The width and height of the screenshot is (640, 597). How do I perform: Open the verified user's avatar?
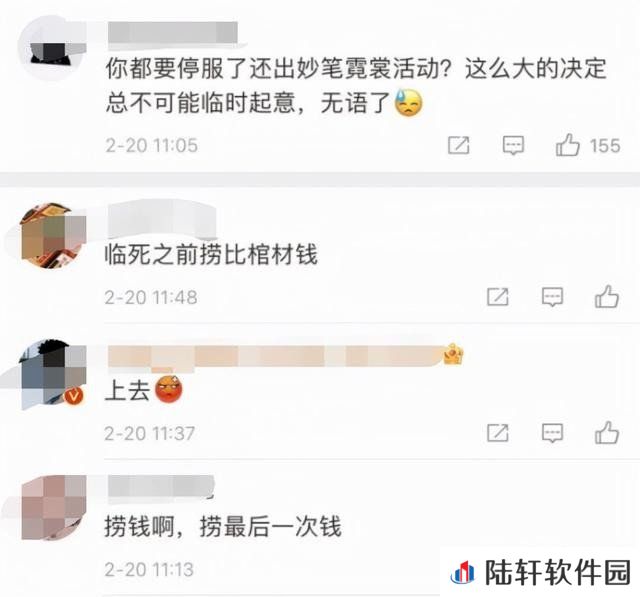53,373
